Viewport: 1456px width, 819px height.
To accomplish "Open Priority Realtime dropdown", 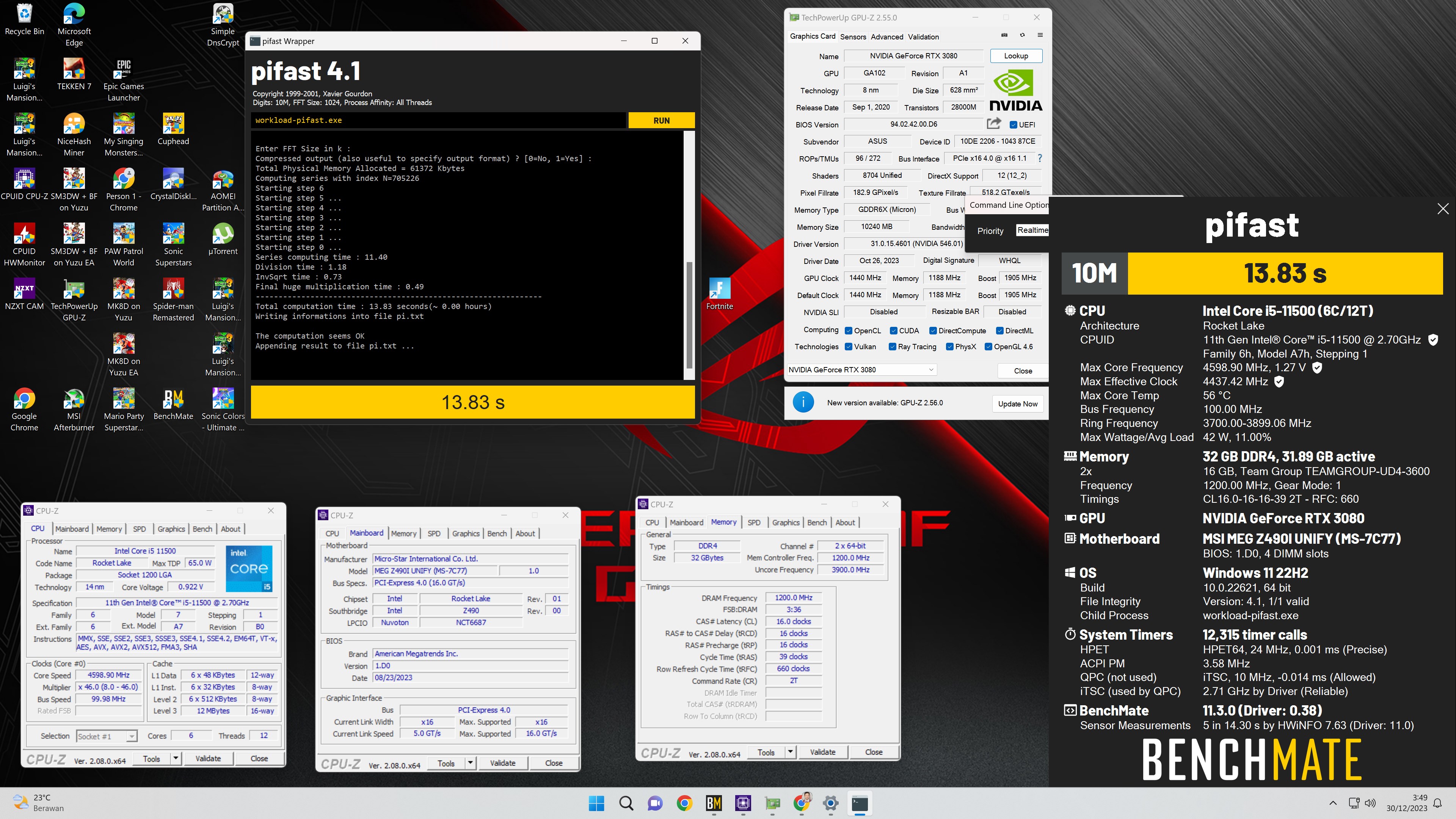I will [x=1032, y=230].
